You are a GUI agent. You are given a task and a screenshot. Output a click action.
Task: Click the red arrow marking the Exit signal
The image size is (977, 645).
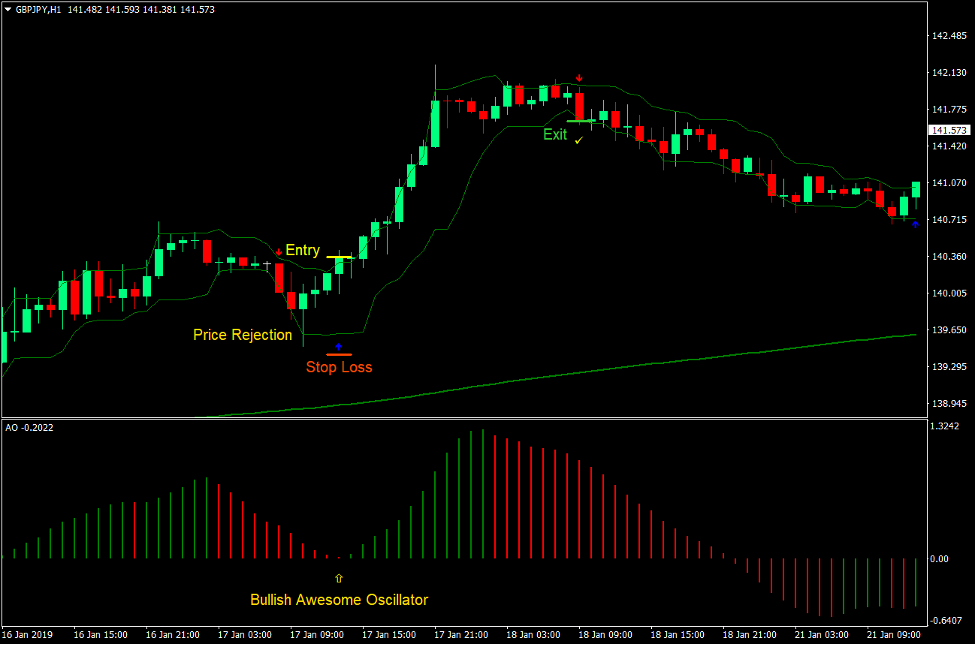pyautogui.click(x=579, y=77)
